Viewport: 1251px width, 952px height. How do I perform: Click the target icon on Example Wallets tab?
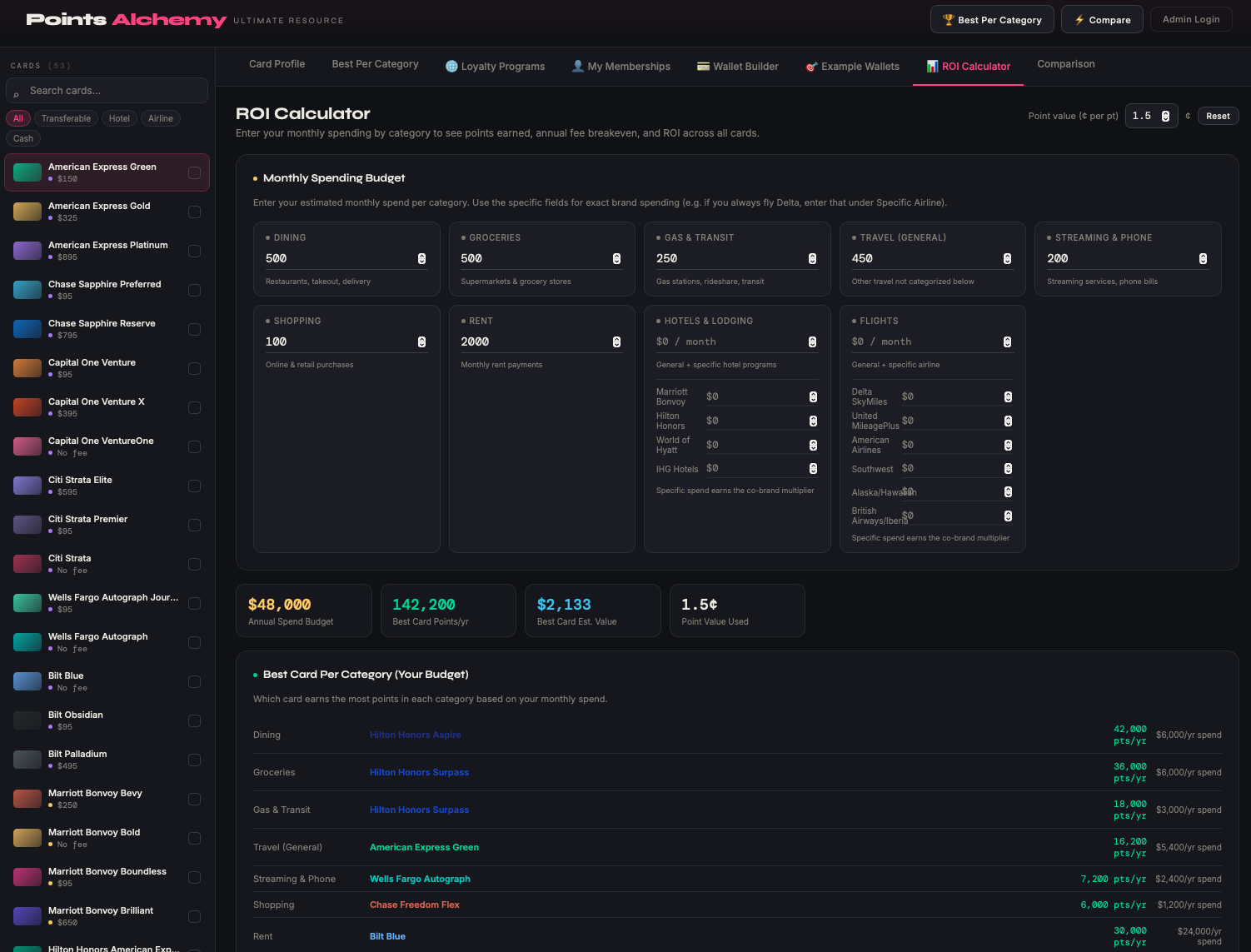pyautogui.click(x=811, y=66)
